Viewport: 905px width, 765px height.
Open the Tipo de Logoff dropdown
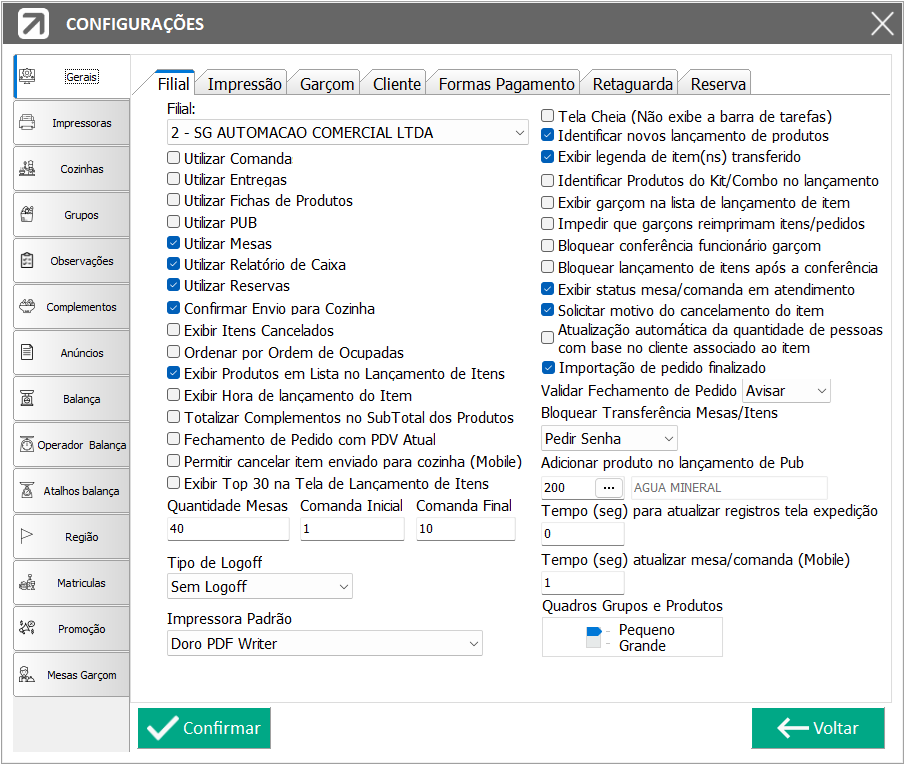[260, 586]
